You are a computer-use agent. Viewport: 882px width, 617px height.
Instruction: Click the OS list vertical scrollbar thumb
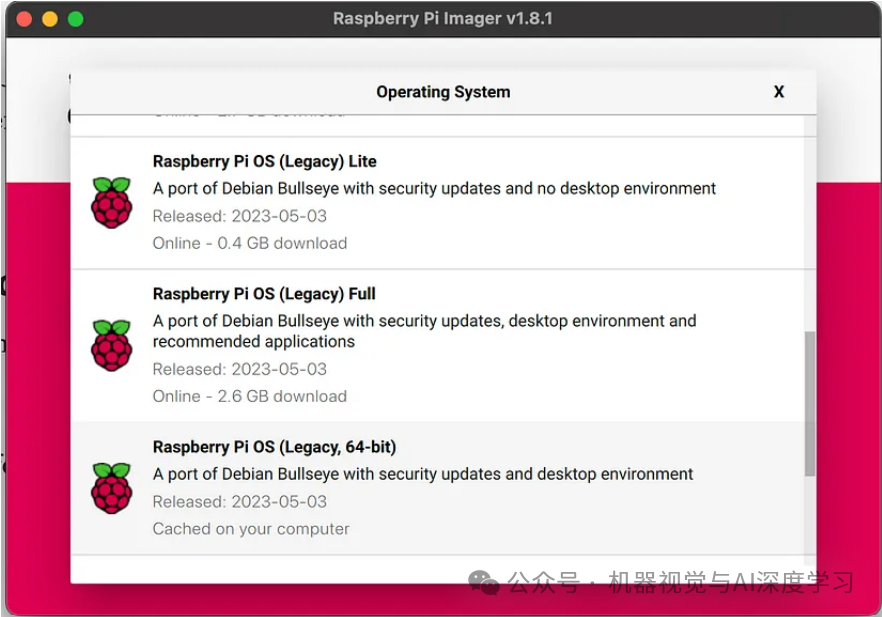point(809,403)
